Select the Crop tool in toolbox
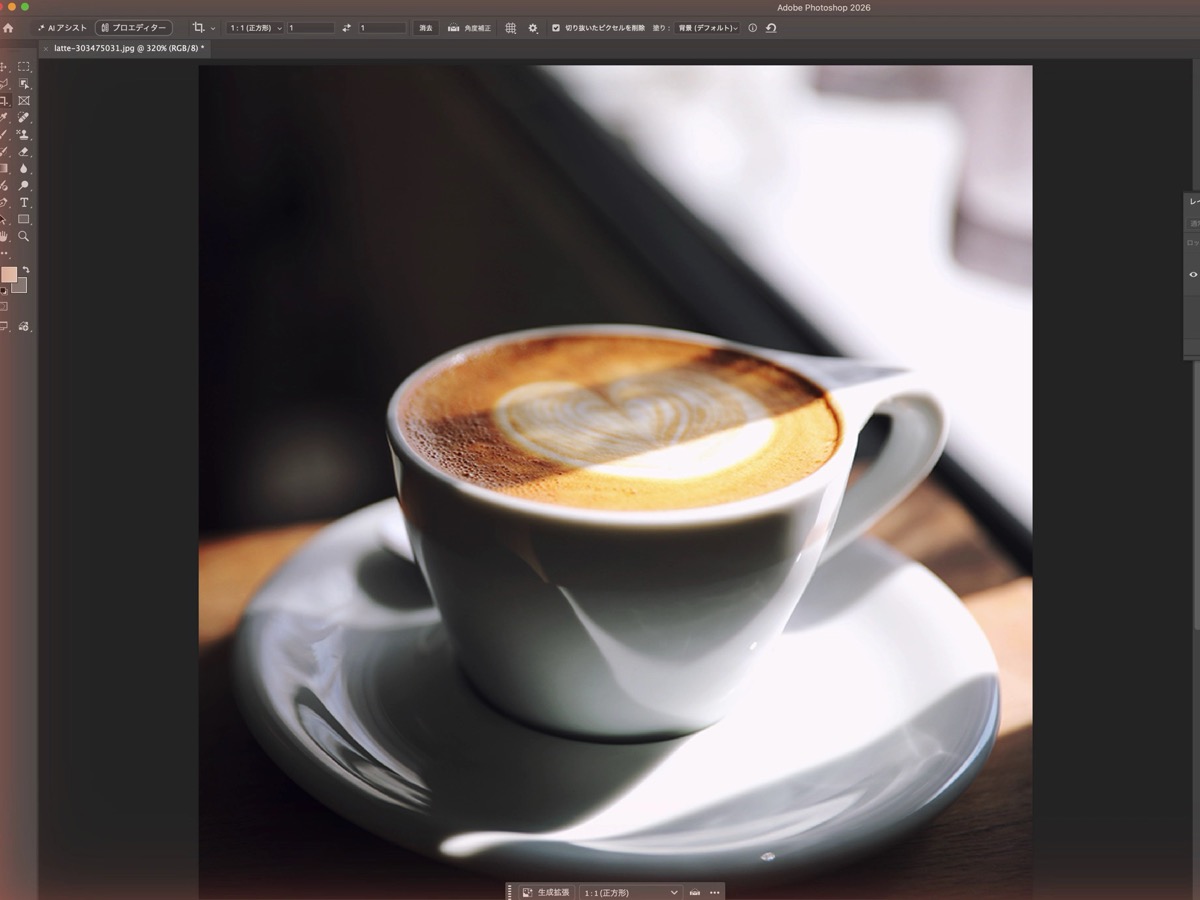This screenshot has height=900, width=1200. pos(4,101)
